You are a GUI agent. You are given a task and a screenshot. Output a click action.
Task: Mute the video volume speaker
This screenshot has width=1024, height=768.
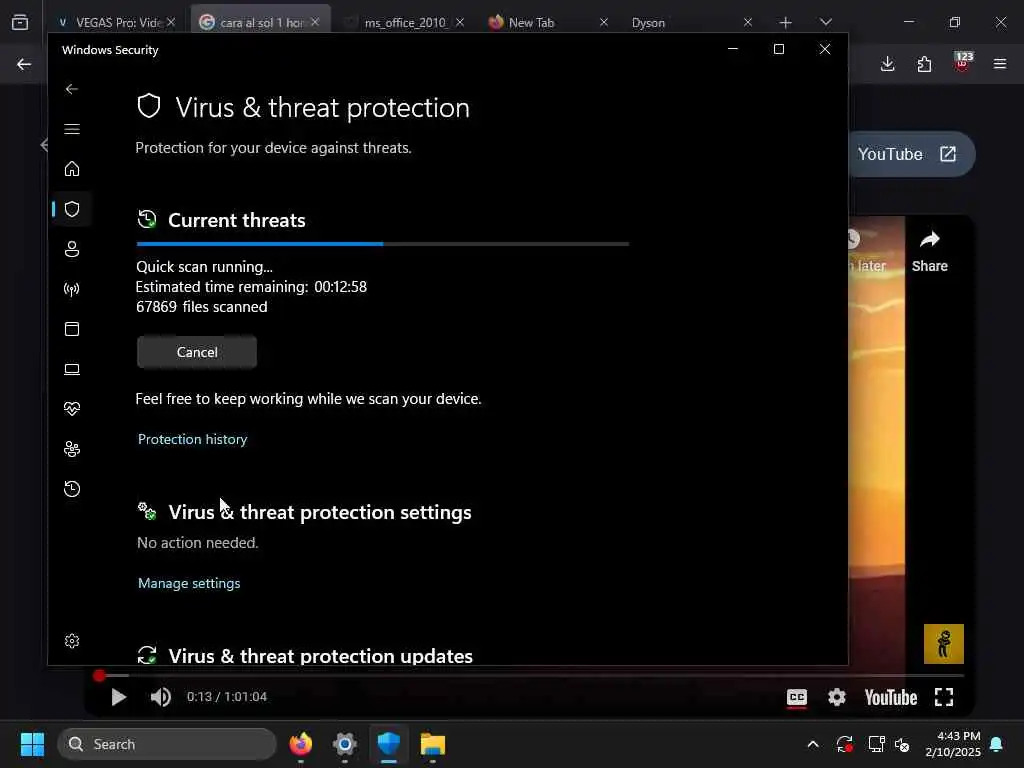161,697
